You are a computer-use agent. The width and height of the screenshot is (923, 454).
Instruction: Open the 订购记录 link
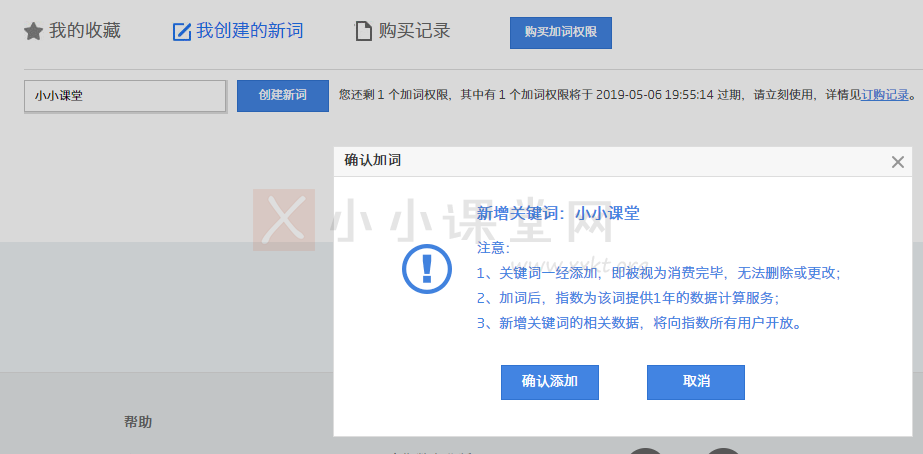[x=885, y=95]
